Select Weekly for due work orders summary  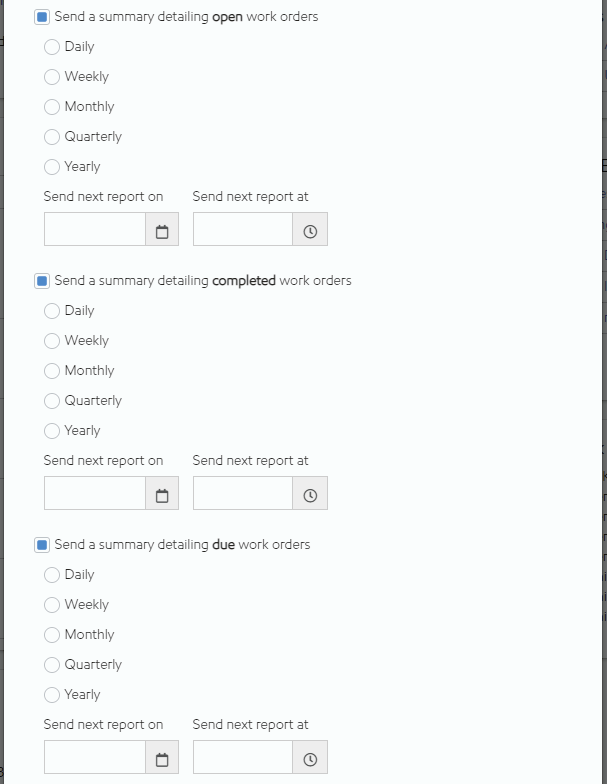pyautogui.click(x=52, y=605)
